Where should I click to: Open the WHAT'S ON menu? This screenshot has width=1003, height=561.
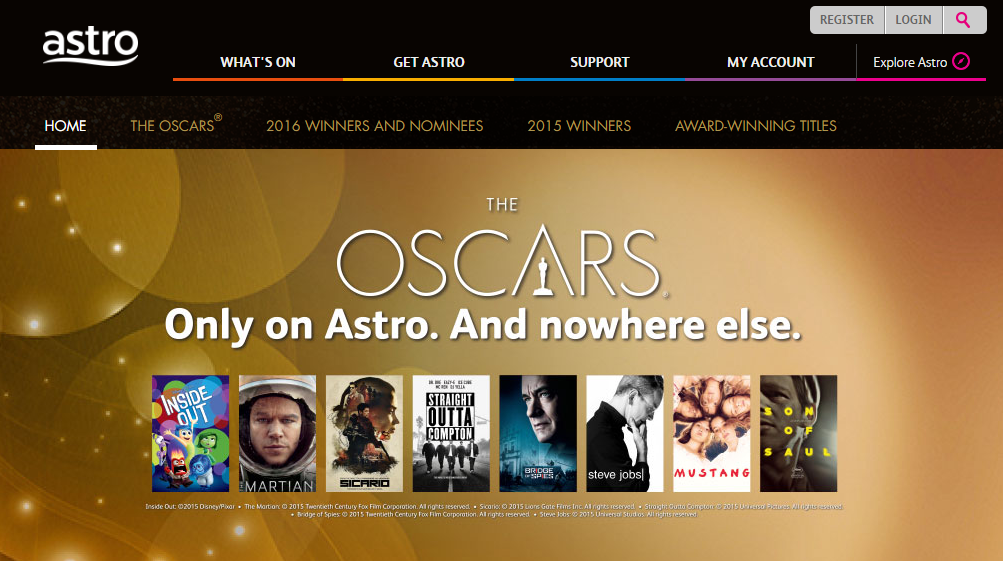click(x=258, y=62)
